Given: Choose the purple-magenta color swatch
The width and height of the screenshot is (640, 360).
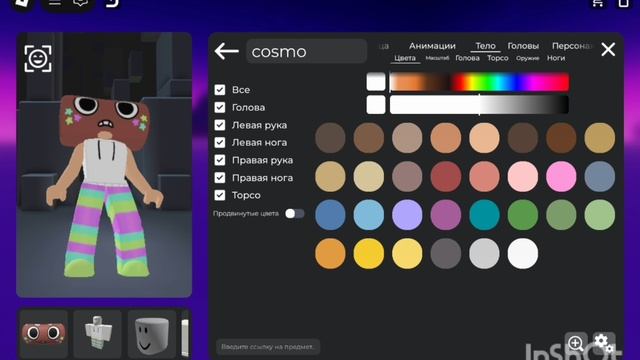Looking at the screenshot, I should click(446, 215).
